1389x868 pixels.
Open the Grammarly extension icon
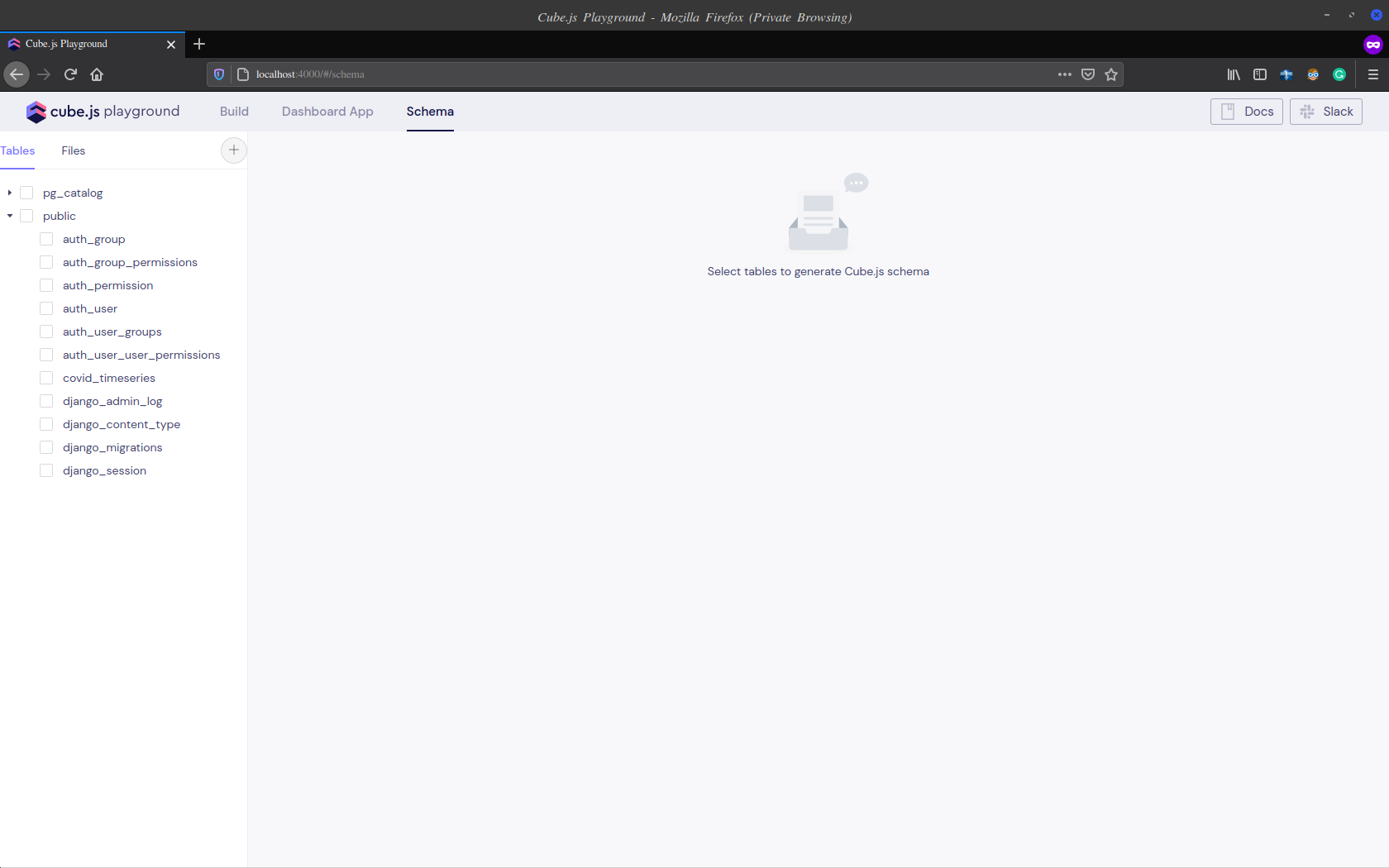click(x=1339, y=74)
